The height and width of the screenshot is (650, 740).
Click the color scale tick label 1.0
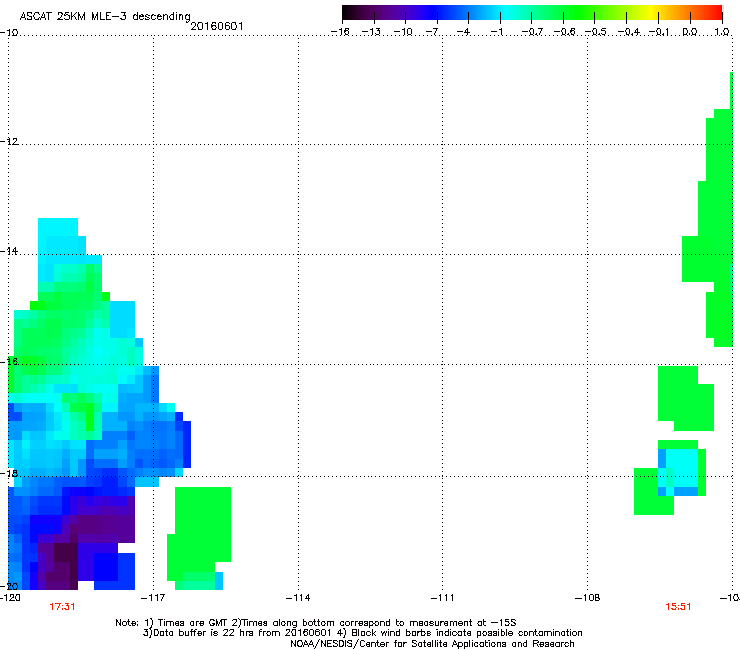pyautogui.click(x=722, y=32)
